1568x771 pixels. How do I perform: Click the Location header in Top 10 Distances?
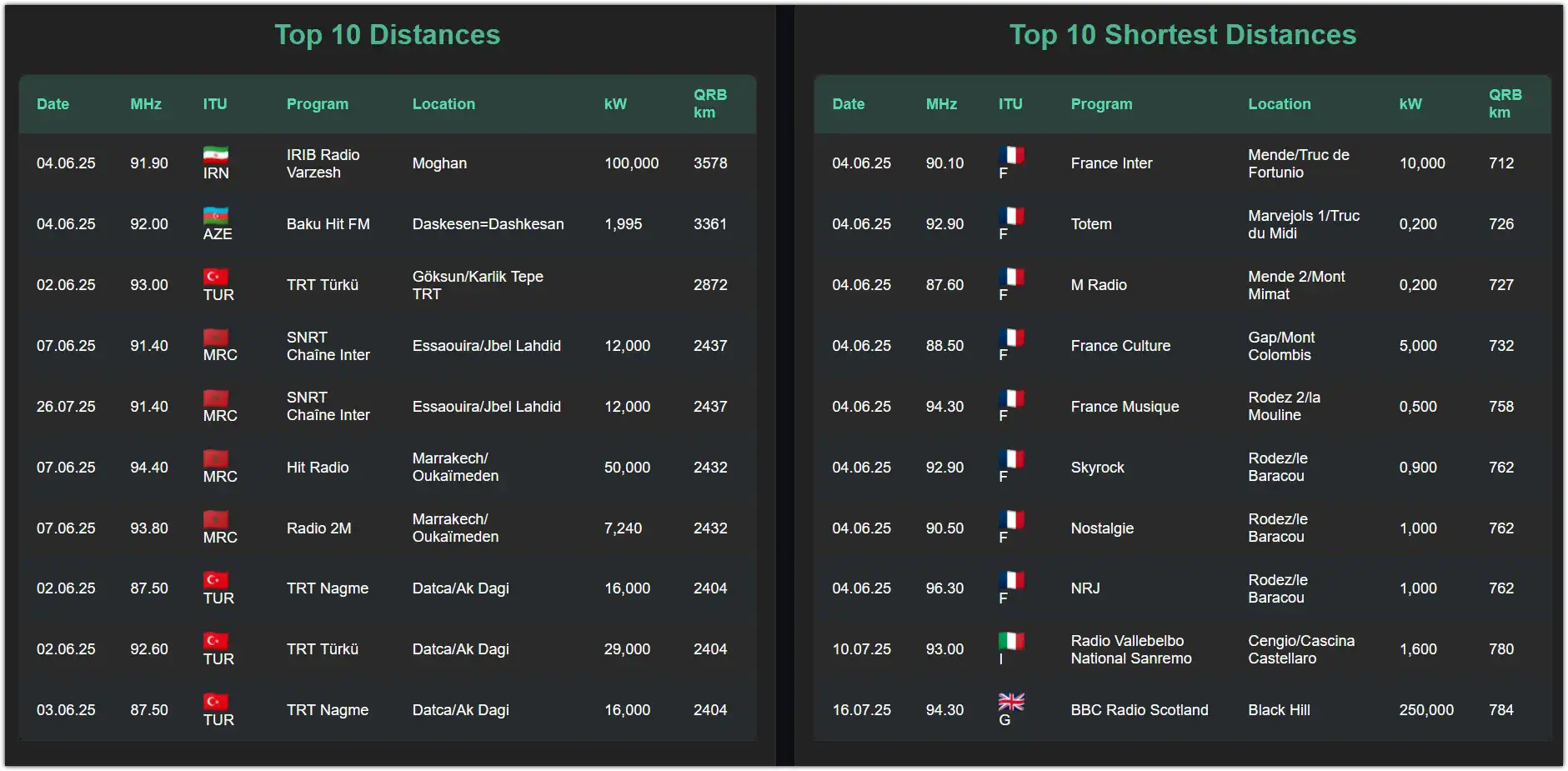[x=443, y=104]
